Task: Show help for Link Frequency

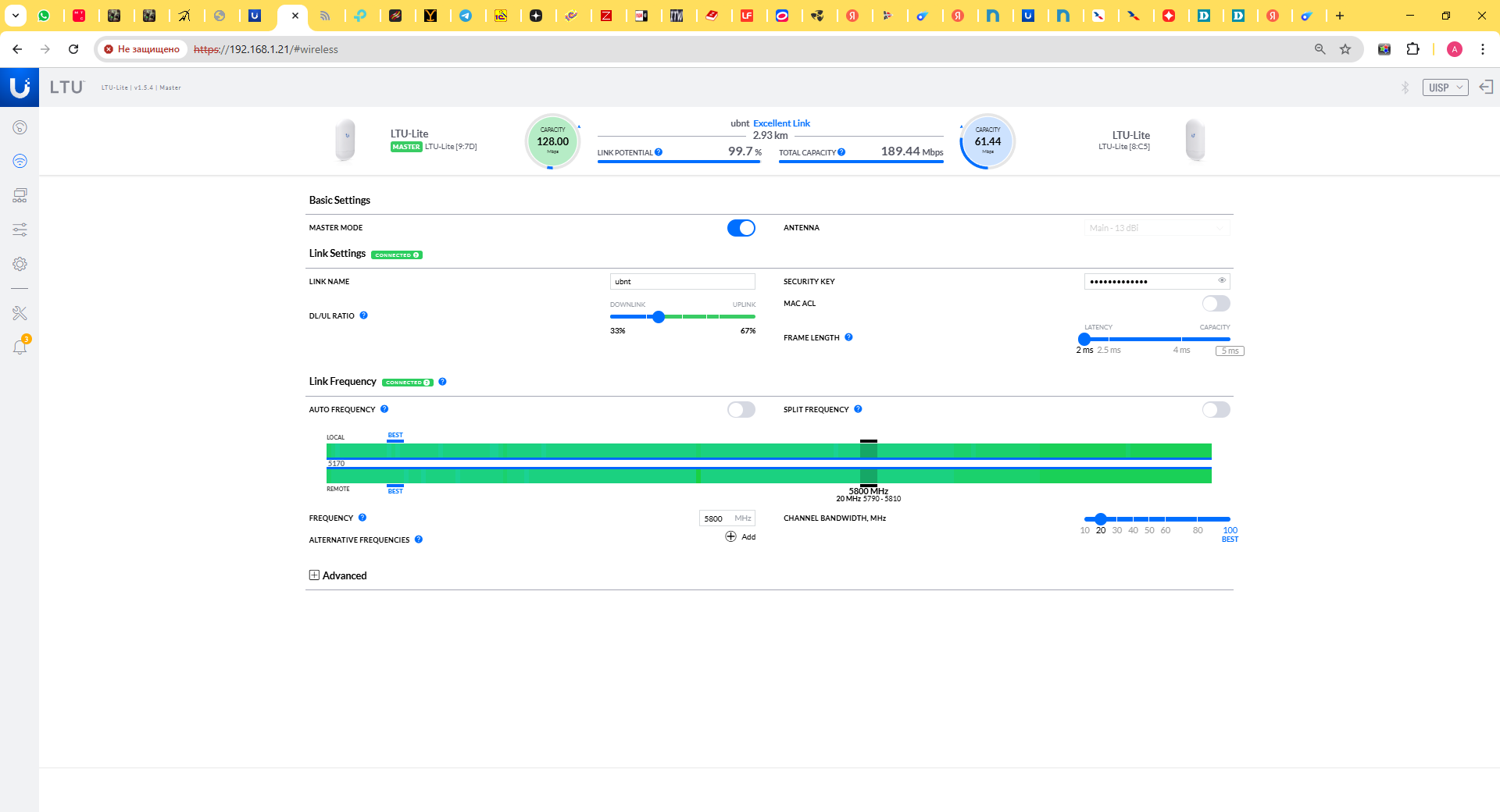Action: click(442, 382)
